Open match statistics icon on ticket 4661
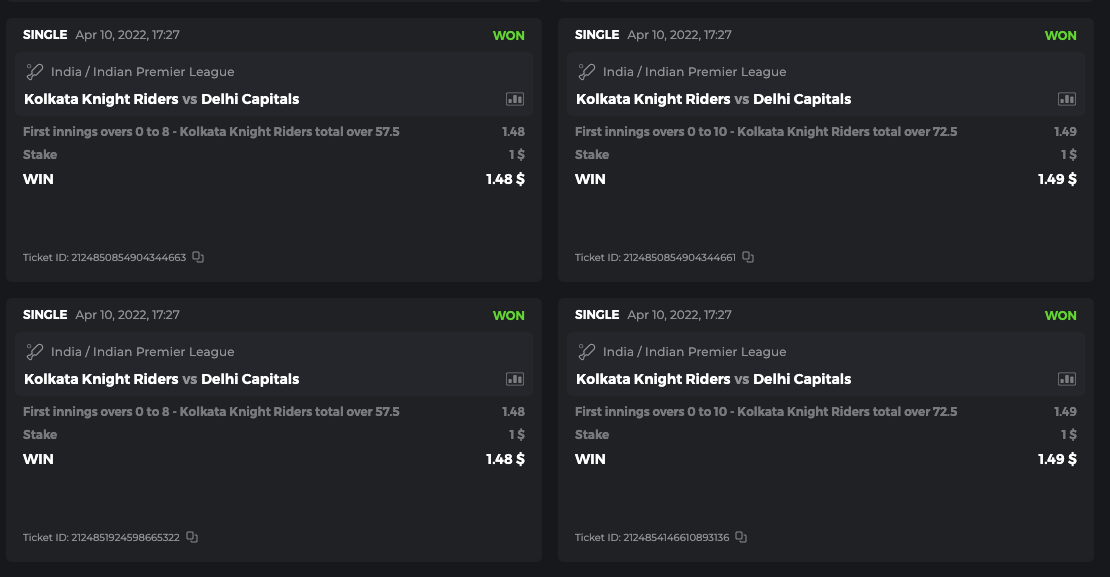The height and width of the screenshot is (577, 1110). tap(1067, 99)
